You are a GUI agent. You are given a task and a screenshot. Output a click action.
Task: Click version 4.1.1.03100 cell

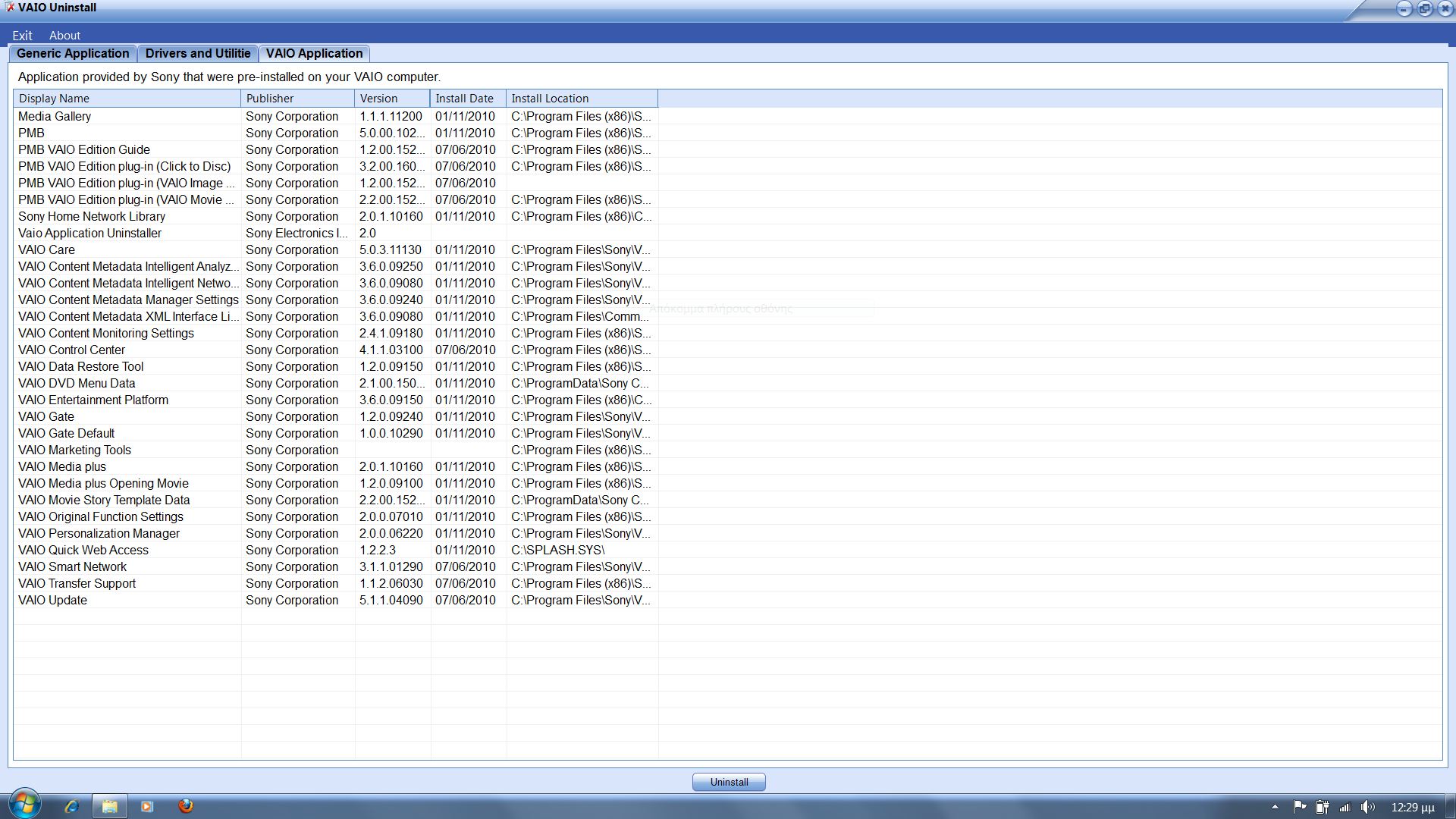point(391,350)
